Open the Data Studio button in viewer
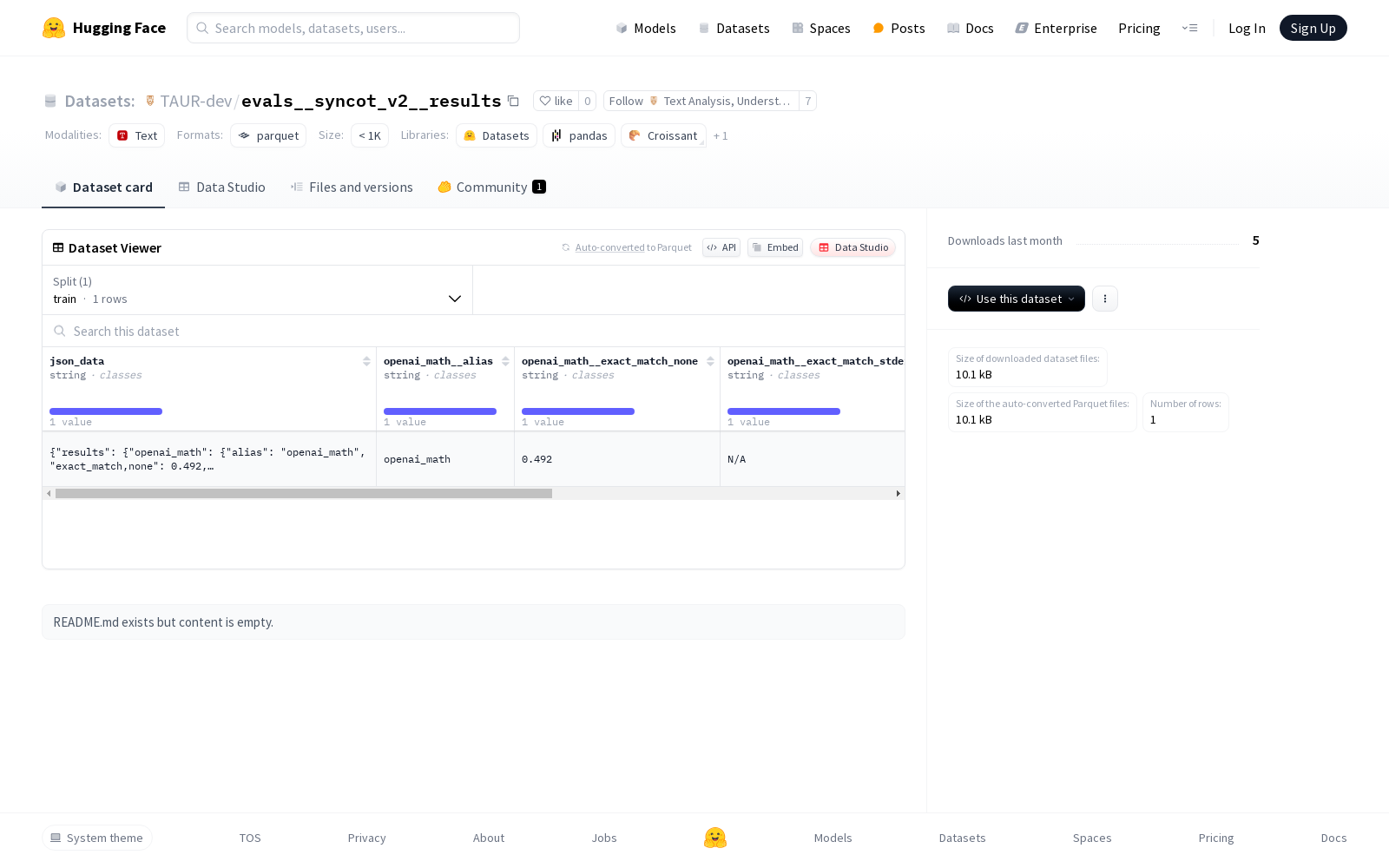1389x868 pixels. tap(853, 247)
